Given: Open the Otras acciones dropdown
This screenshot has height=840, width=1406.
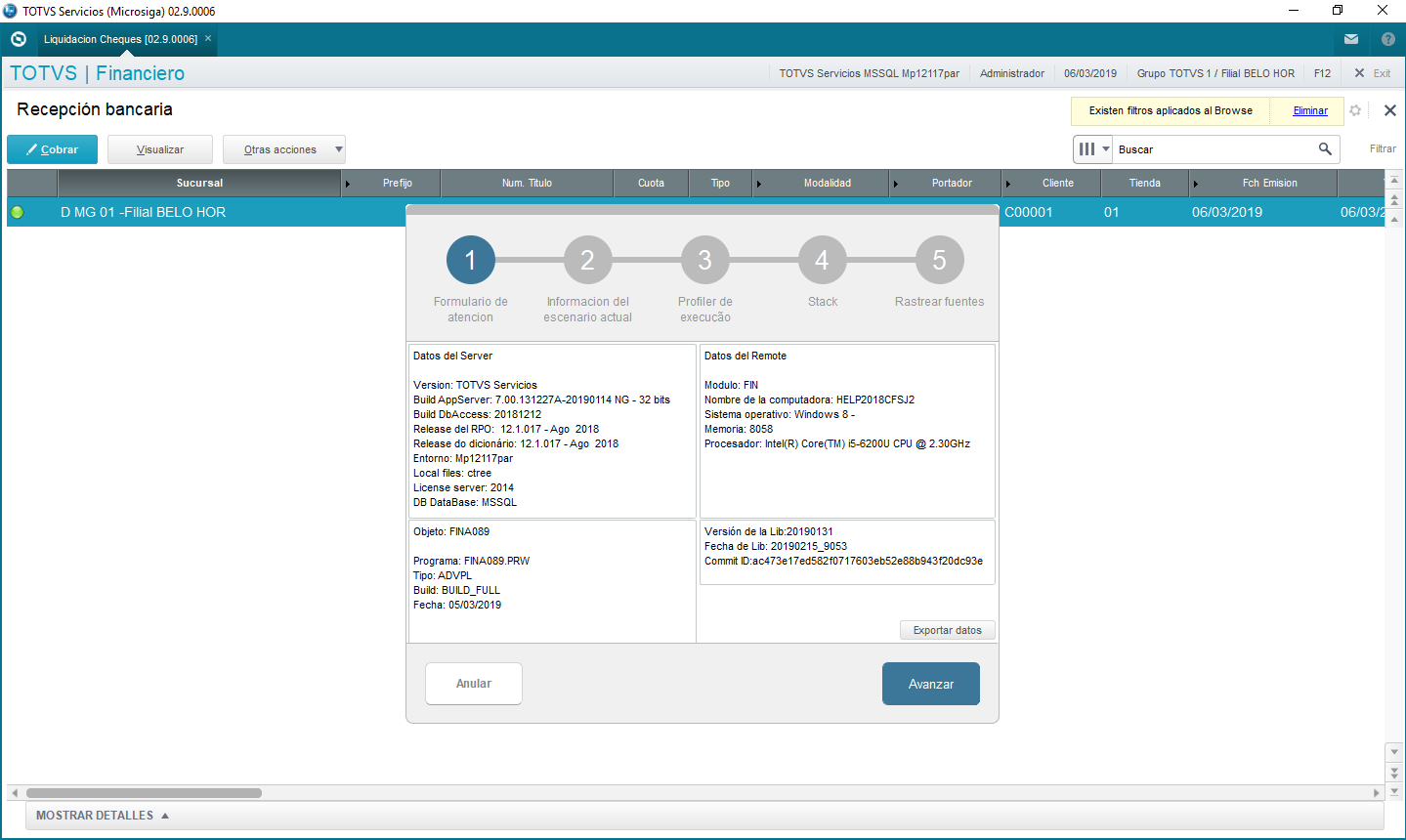Looking at the screenshot, I should click(x=284, y=149).
